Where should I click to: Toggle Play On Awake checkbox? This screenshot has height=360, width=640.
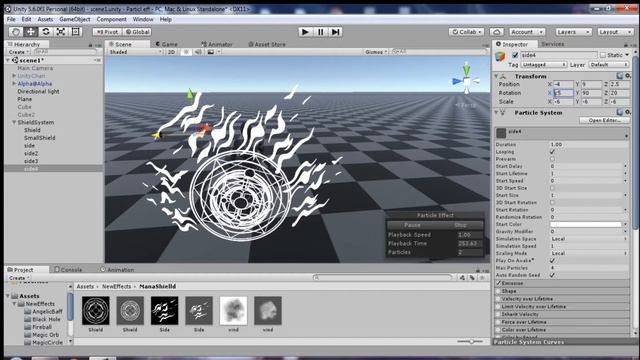click(x=552, y=260)
